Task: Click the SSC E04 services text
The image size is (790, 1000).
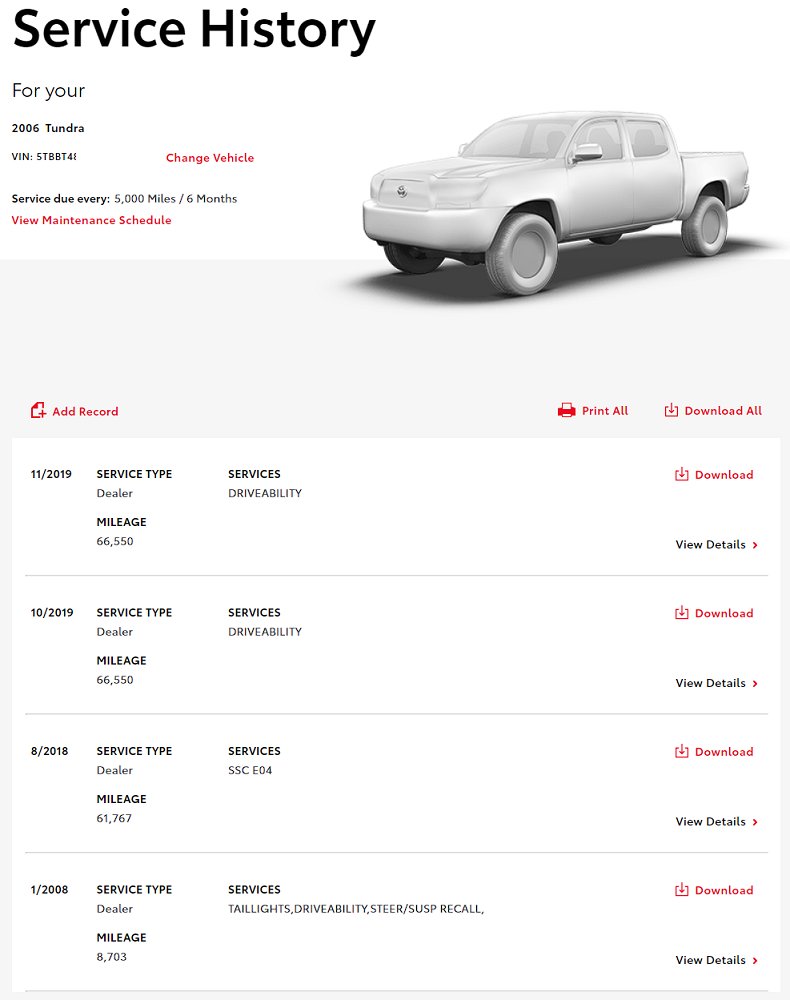Action: tap(250, 770)
